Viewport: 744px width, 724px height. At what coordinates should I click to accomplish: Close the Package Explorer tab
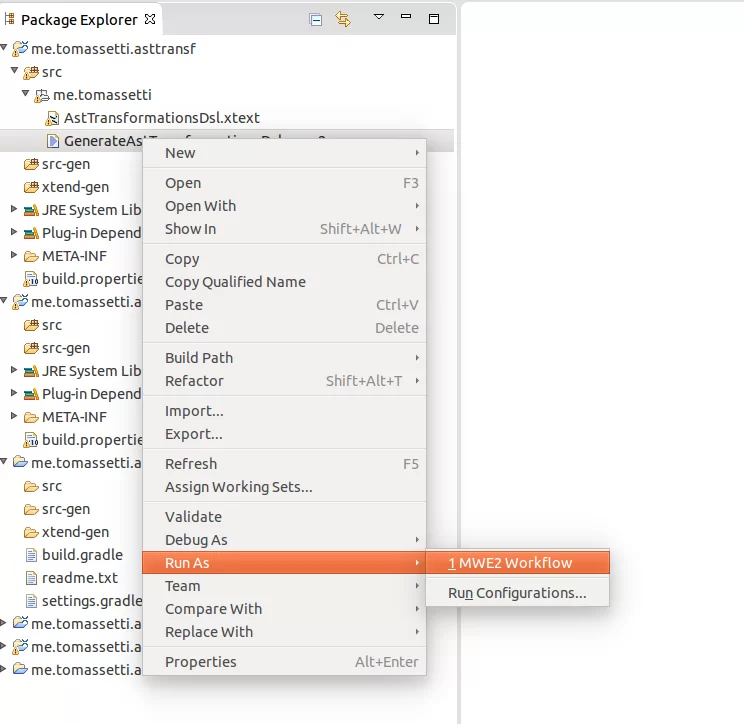(150, 19)
